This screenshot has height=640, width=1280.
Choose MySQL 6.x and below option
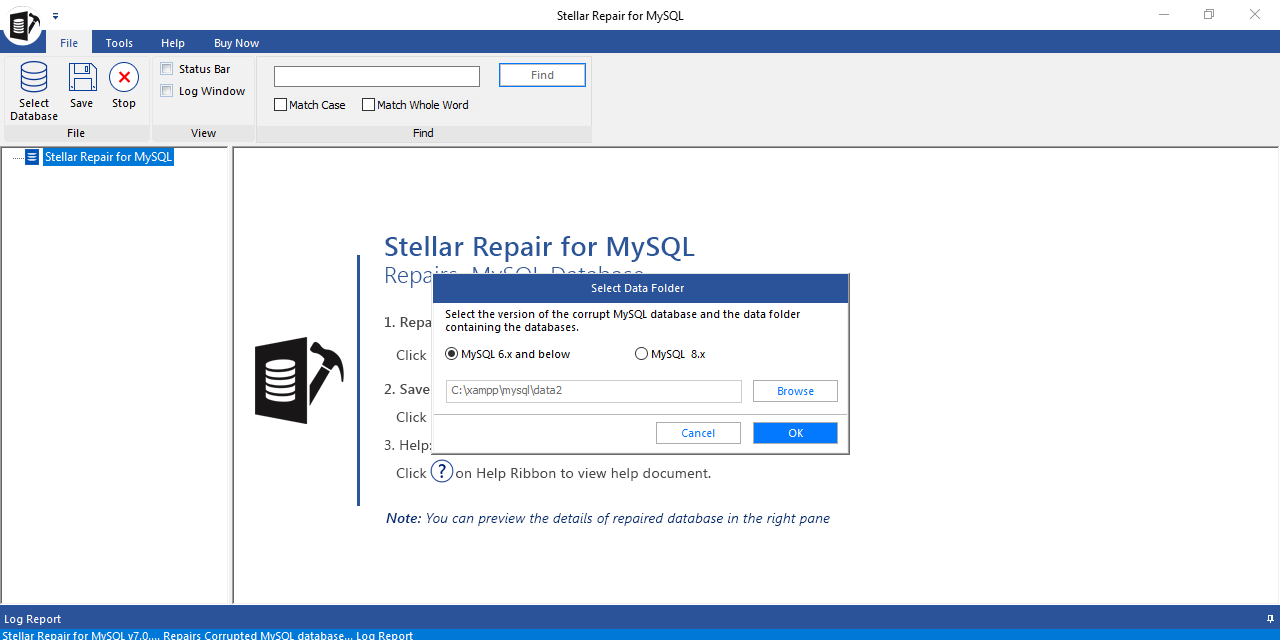pos(452,354)
